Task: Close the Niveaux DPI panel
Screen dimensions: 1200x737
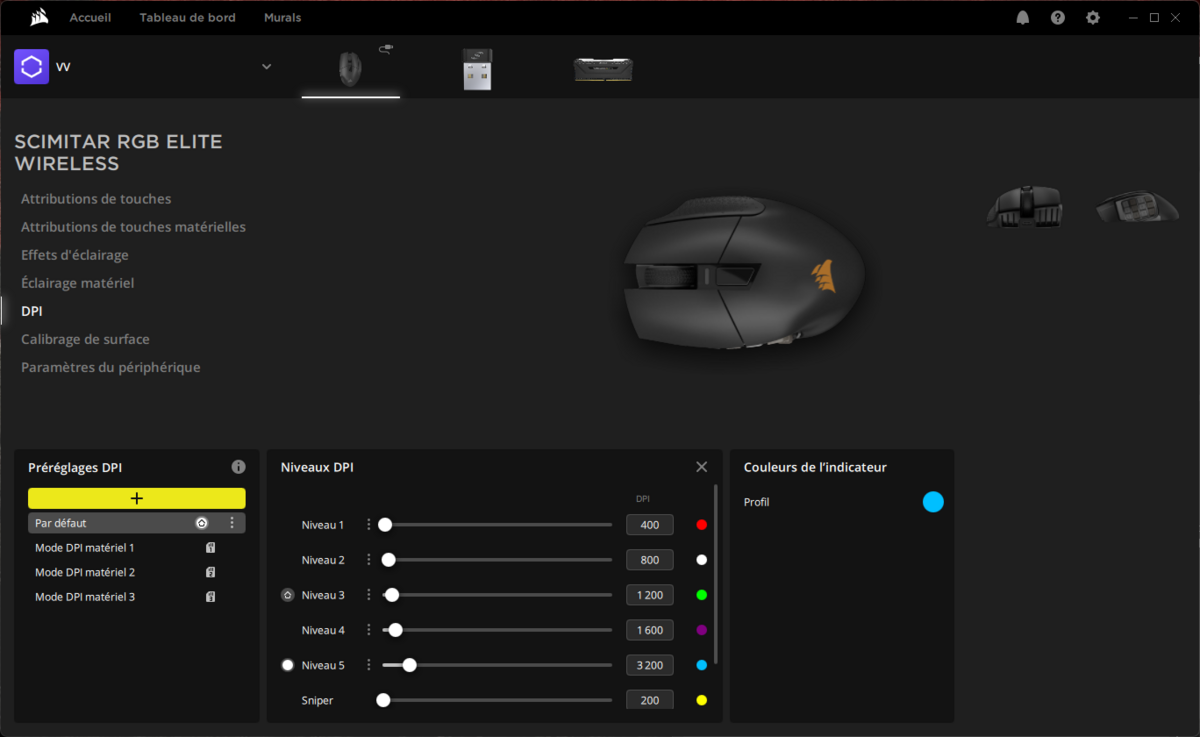Action: [701, 467]
